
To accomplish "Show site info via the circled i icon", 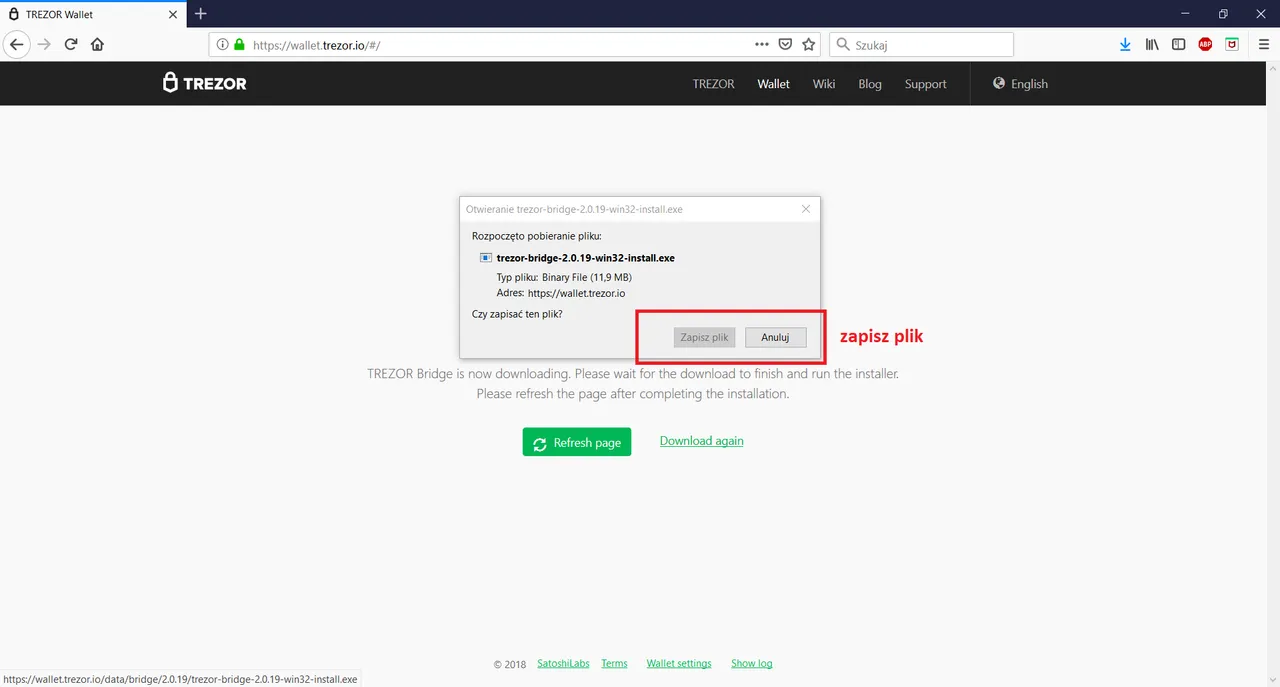I will coord(222,44).
